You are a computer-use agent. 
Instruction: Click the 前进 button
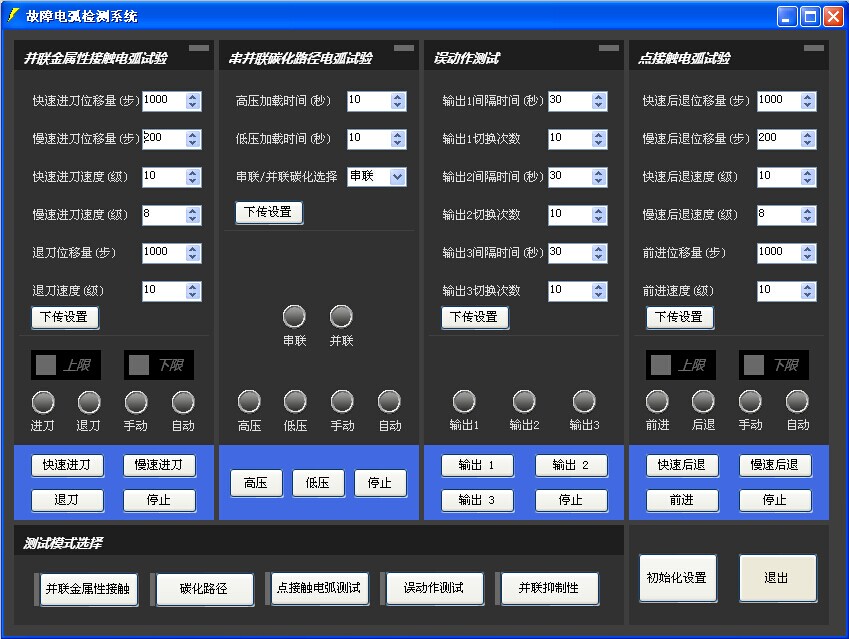tap(682, 500)
